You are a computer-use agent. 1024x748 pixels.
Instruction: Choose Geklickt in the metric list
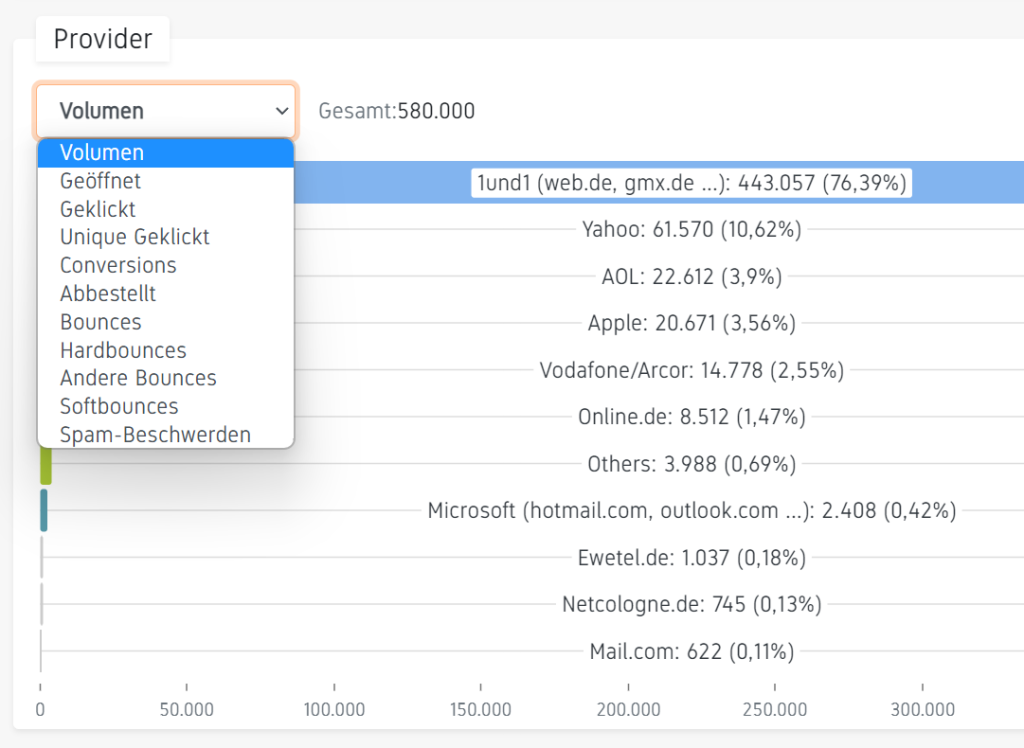click(97, 209)
